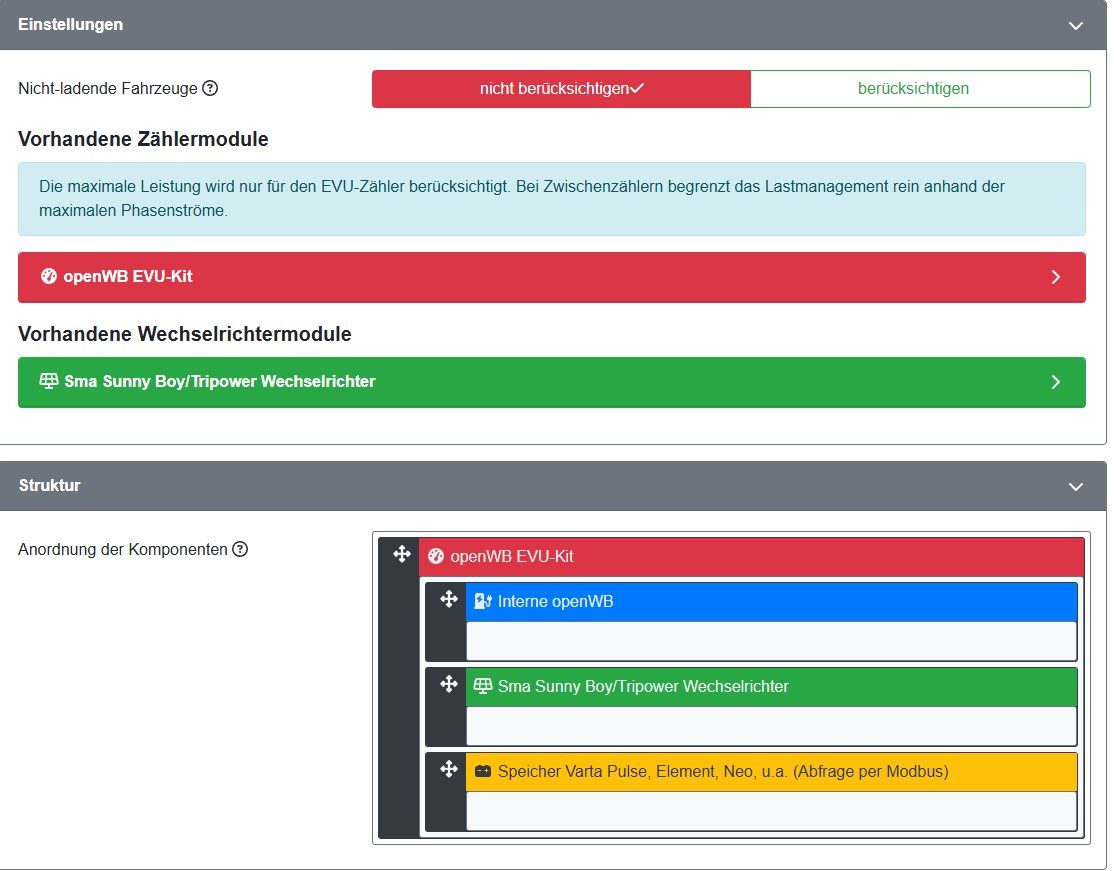Click solar panel icon in structure Sma Sunny Boy row

pos(483,686)
